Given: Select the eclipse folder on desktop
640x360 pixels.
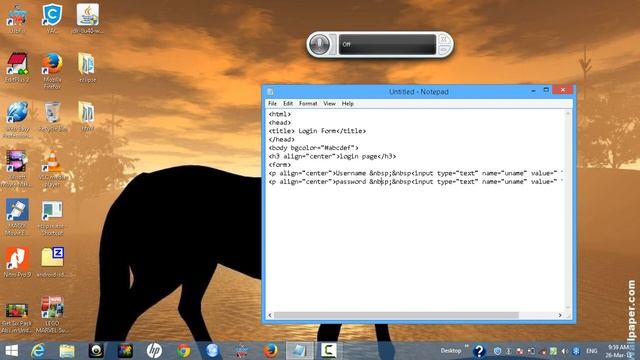Looking at the screenshot, I should tap(87, 68).
